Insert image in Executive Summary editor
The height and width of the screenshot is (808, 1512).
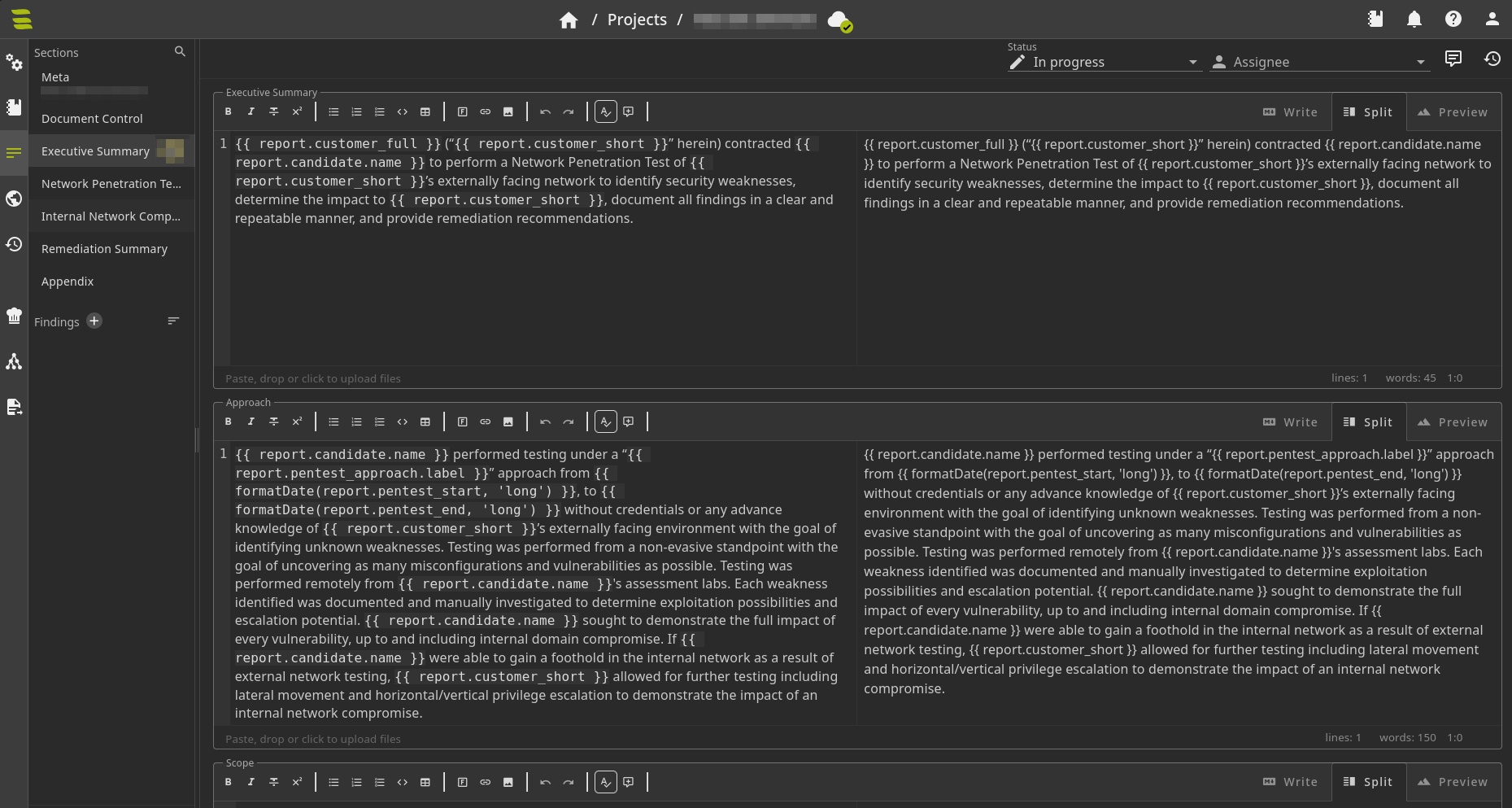click(x=508, y=111)
